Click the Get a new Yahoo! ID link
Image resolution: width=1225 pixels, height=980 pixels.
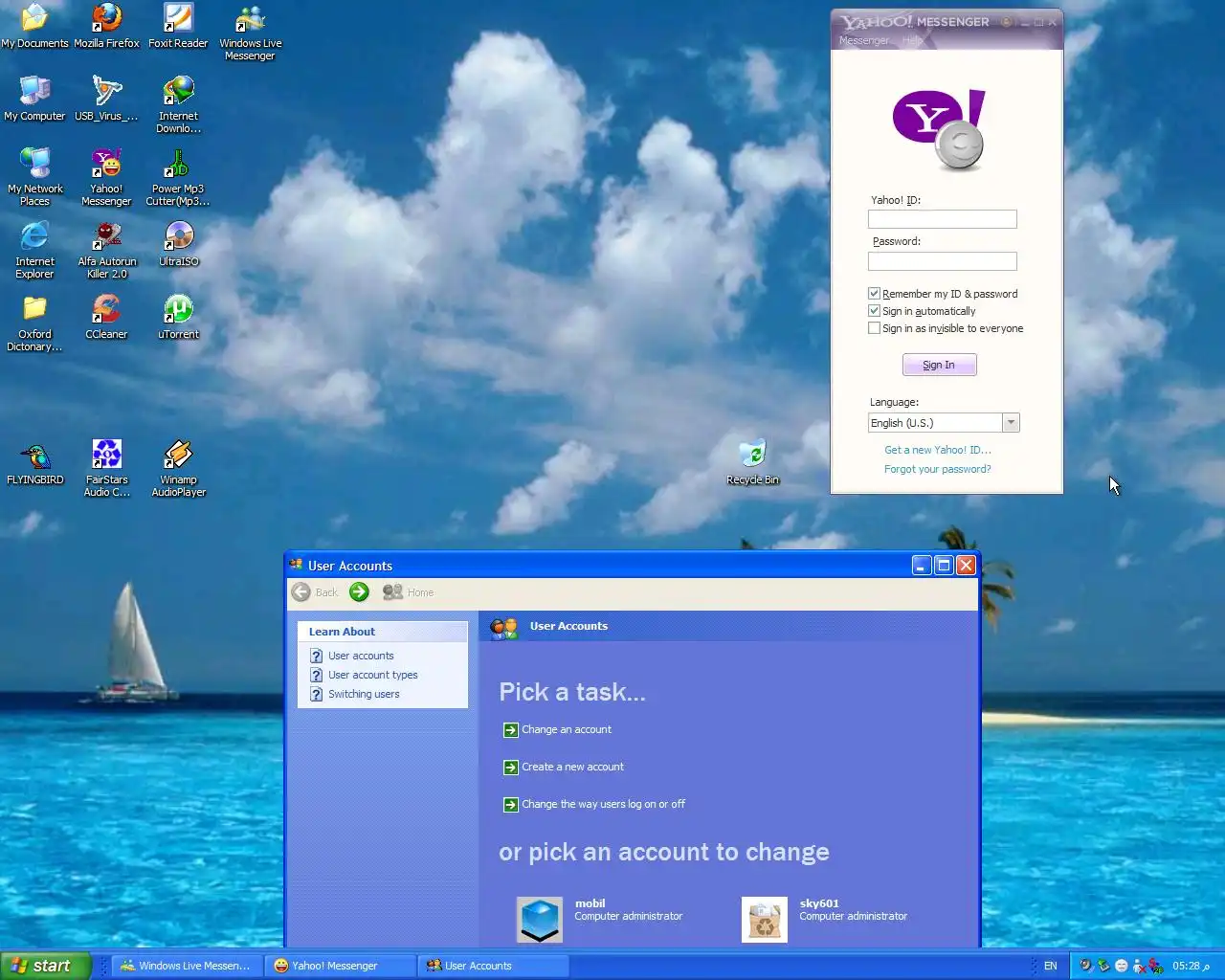tap(937, 450)
